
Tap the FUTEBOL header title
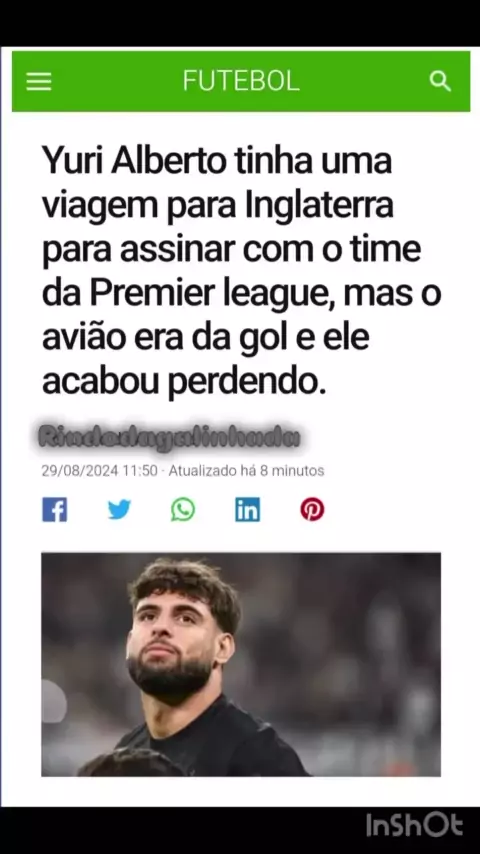coord(241,81)
